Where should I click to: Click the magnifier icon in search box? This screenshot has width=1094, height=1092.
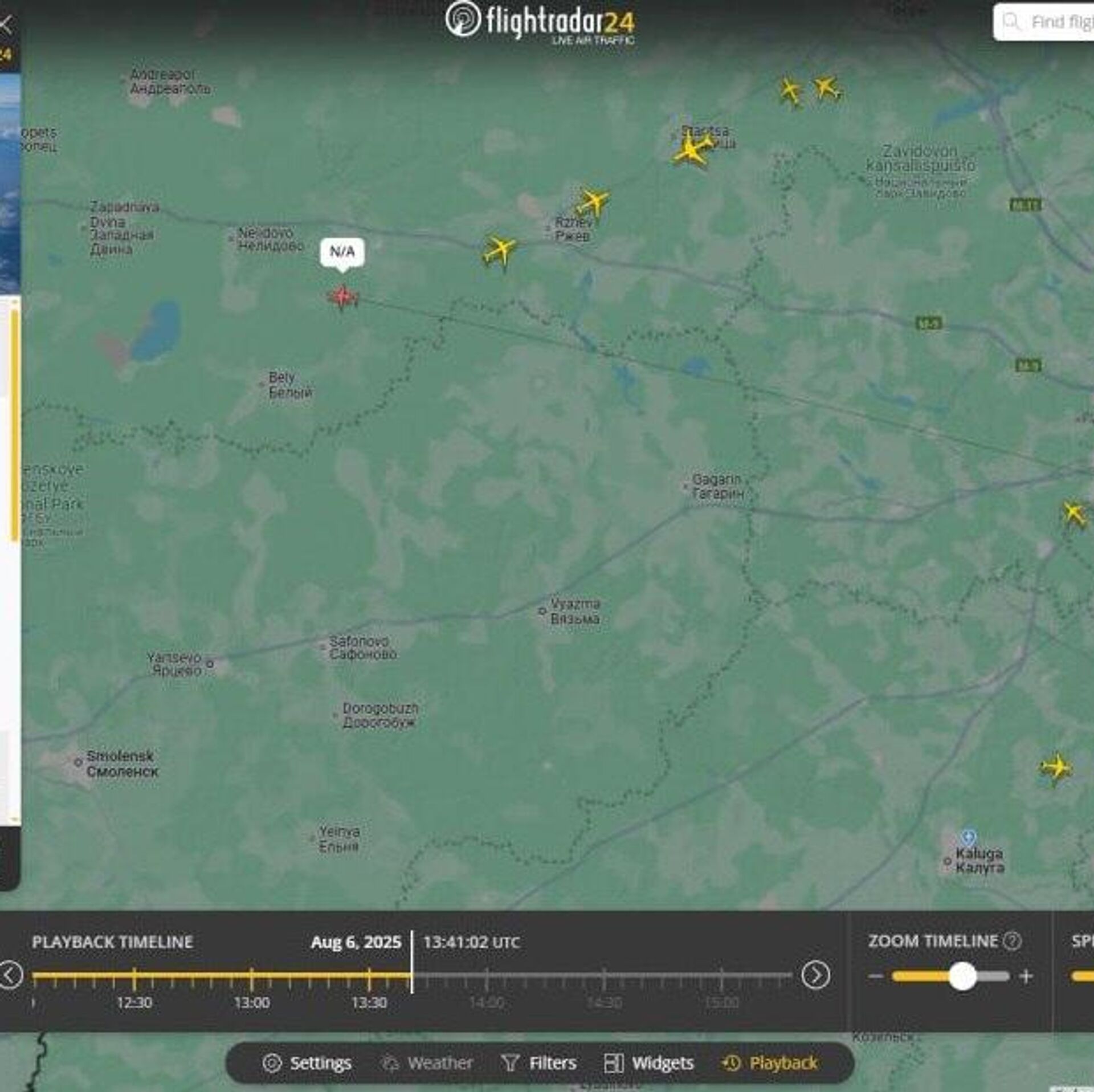point(1011,22)
